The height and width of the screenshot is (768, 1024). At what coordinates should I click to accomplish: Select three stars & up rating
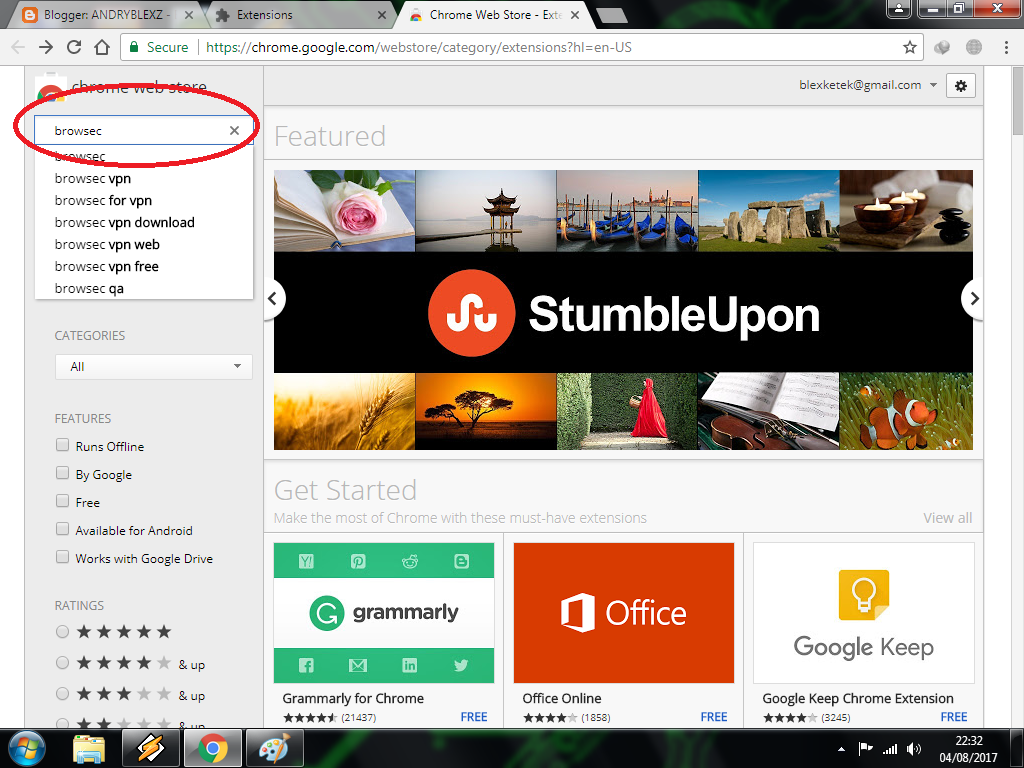(x=62, y=694)
